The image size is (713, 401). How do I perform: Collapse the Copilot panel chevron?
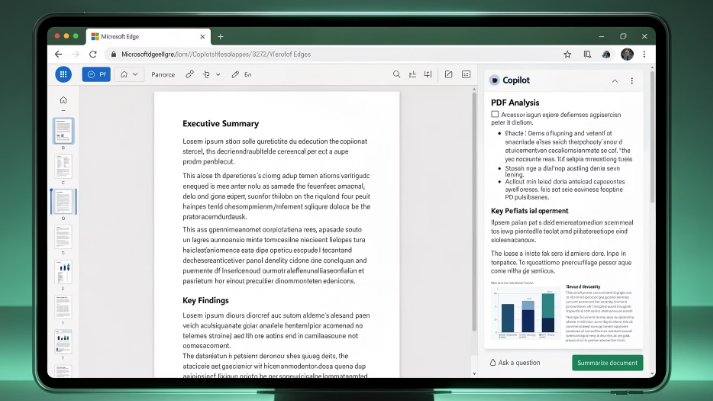(615, 81)
